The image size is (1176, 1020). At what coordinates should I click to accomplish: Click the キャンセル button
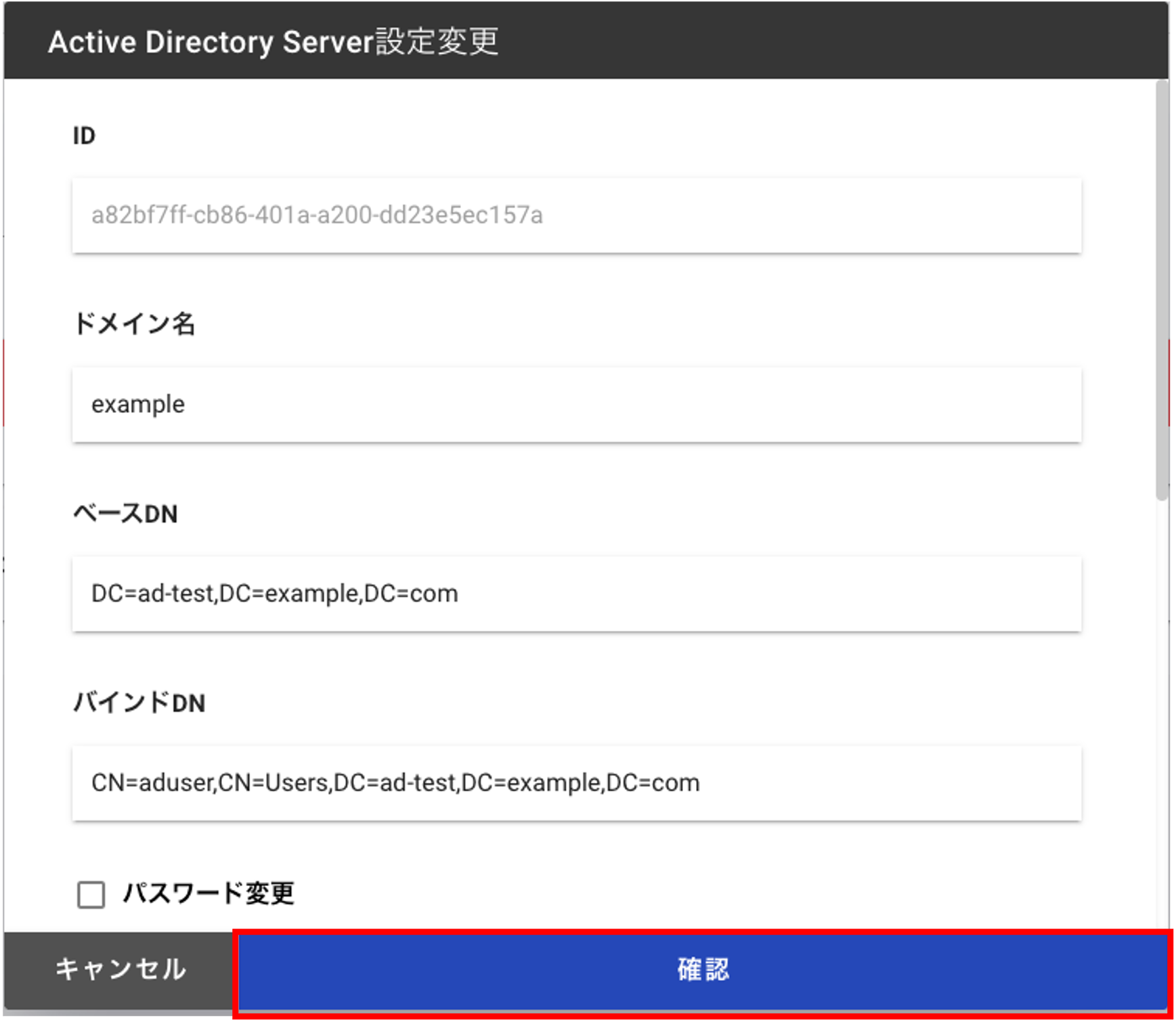click(x=121, y=970)
